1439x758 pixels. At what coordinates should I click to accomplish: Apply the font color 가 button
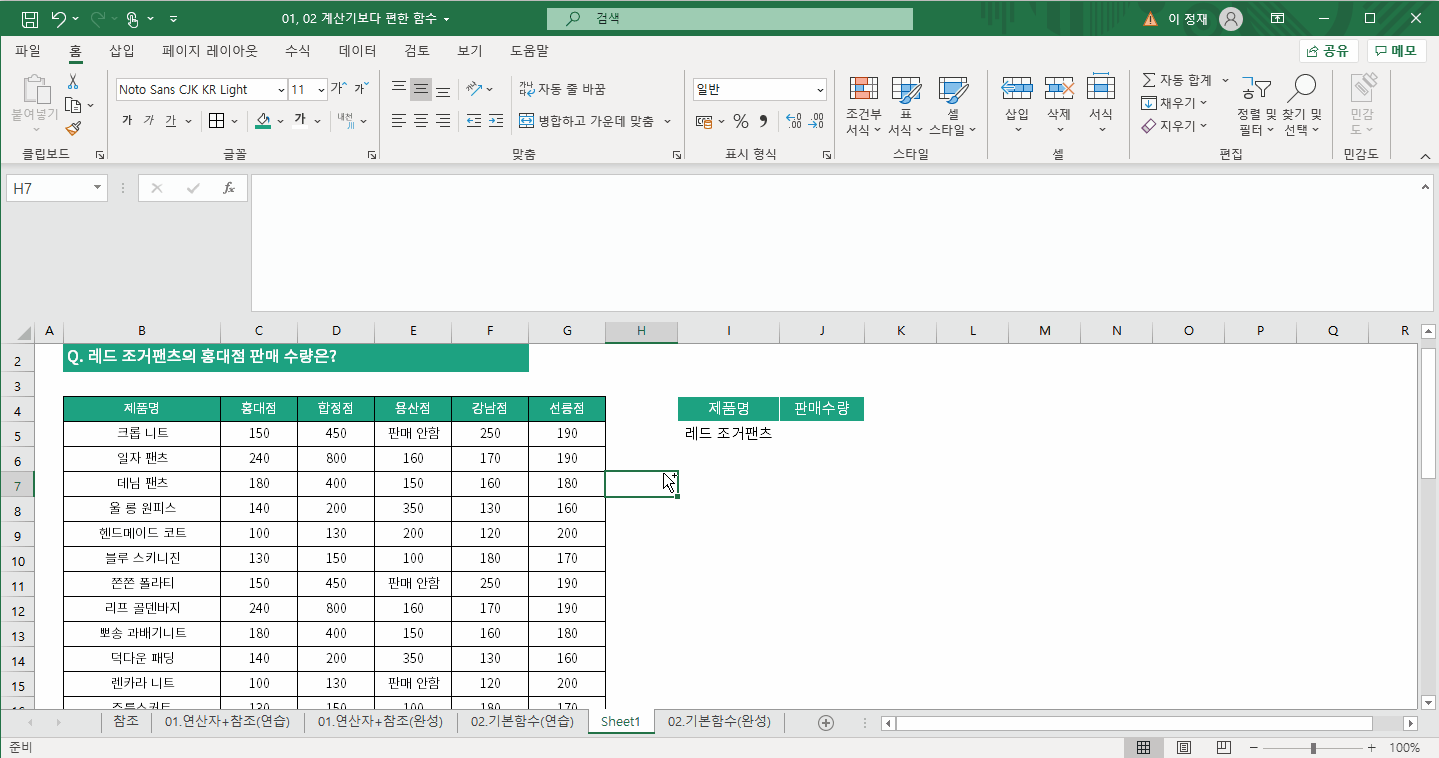click(299, 121)
